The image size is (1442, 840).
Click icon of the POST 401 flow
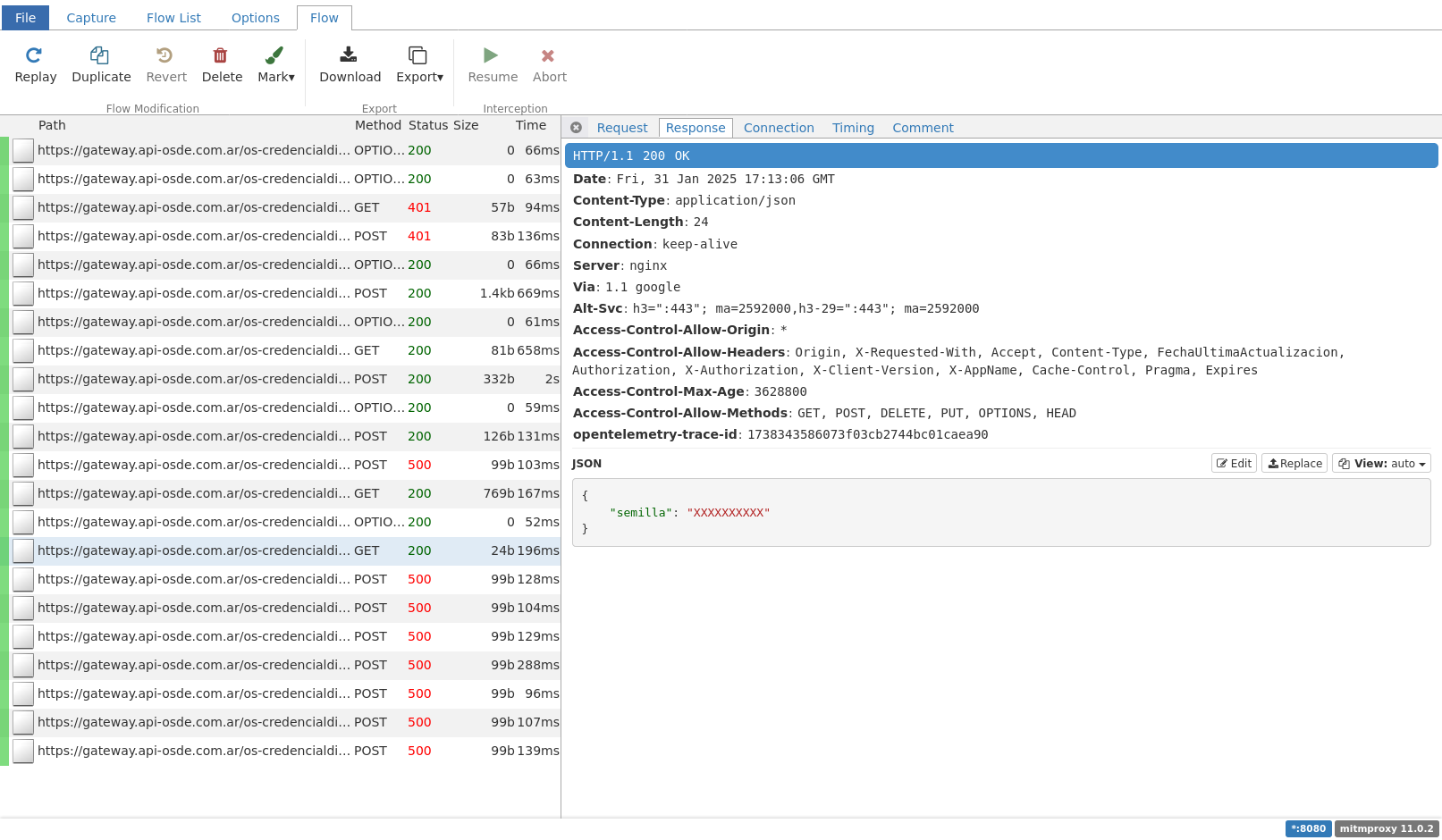(23, 236)
